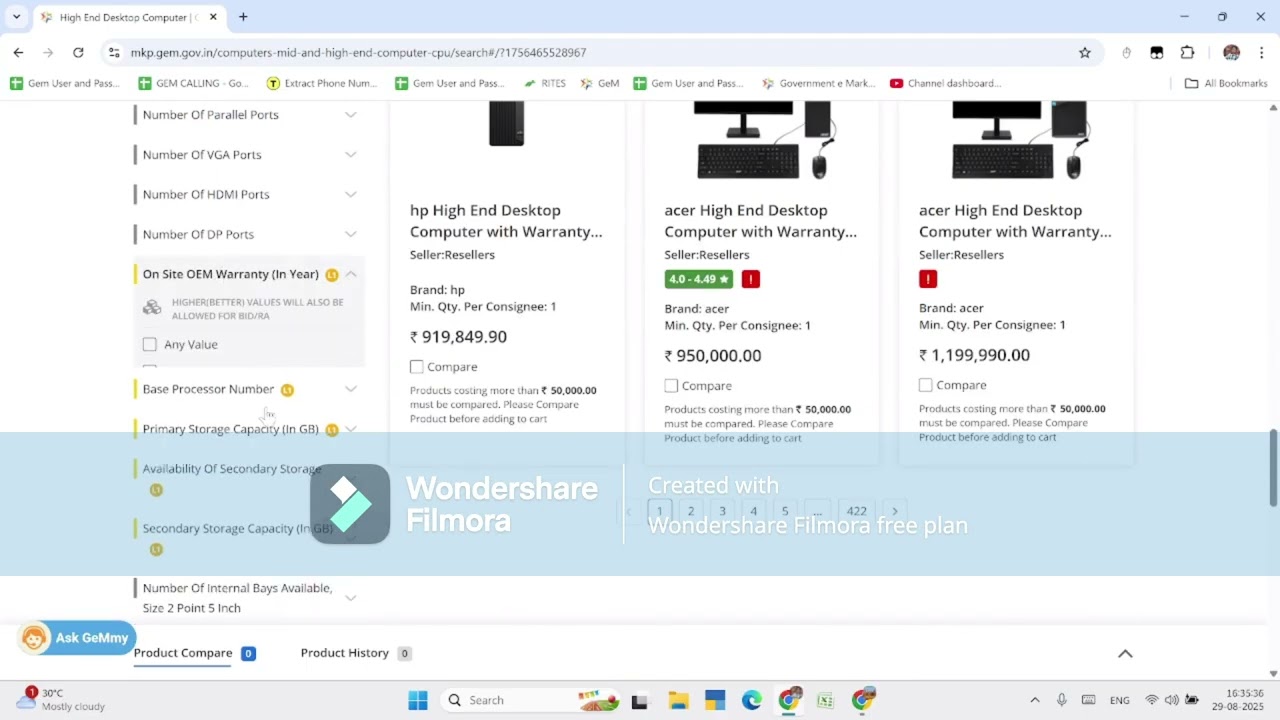Click the Ask GeMmy assistant button
Image resolution: width=1280 pixels, height=720 pixels.
pyautogui.click(x=77, y=638)
